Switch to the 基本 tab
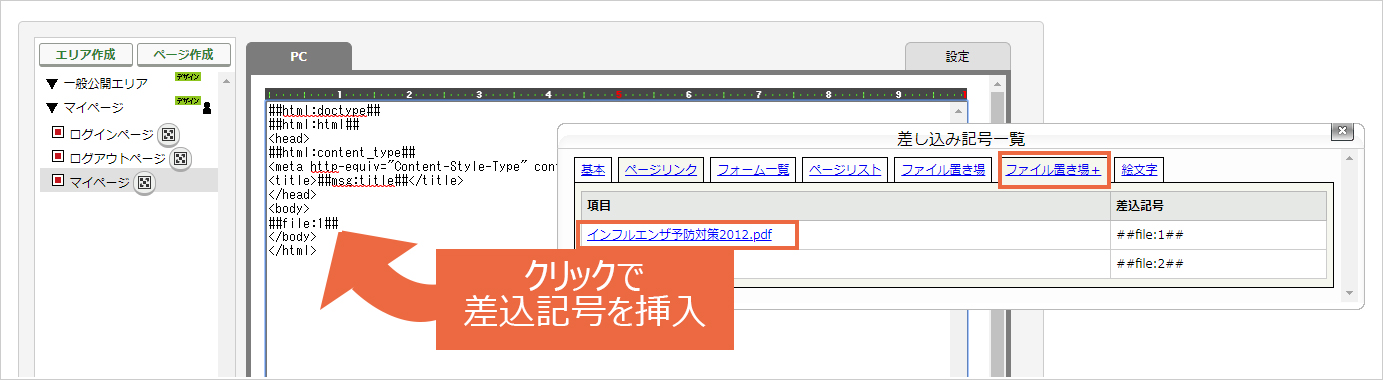Screen dimensions: 1383x380 click(592, 170)
